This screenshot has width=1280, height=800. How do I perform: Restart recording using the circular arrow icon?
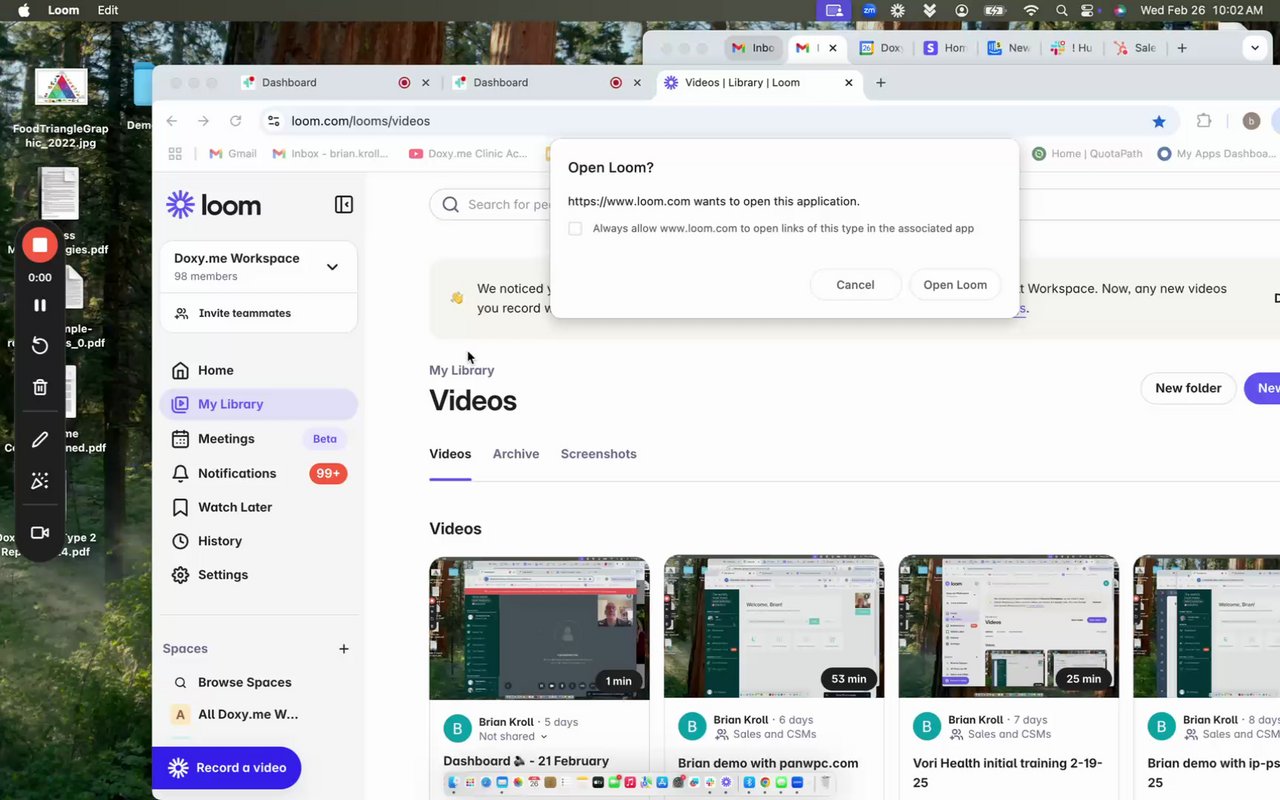coord(40,345)
